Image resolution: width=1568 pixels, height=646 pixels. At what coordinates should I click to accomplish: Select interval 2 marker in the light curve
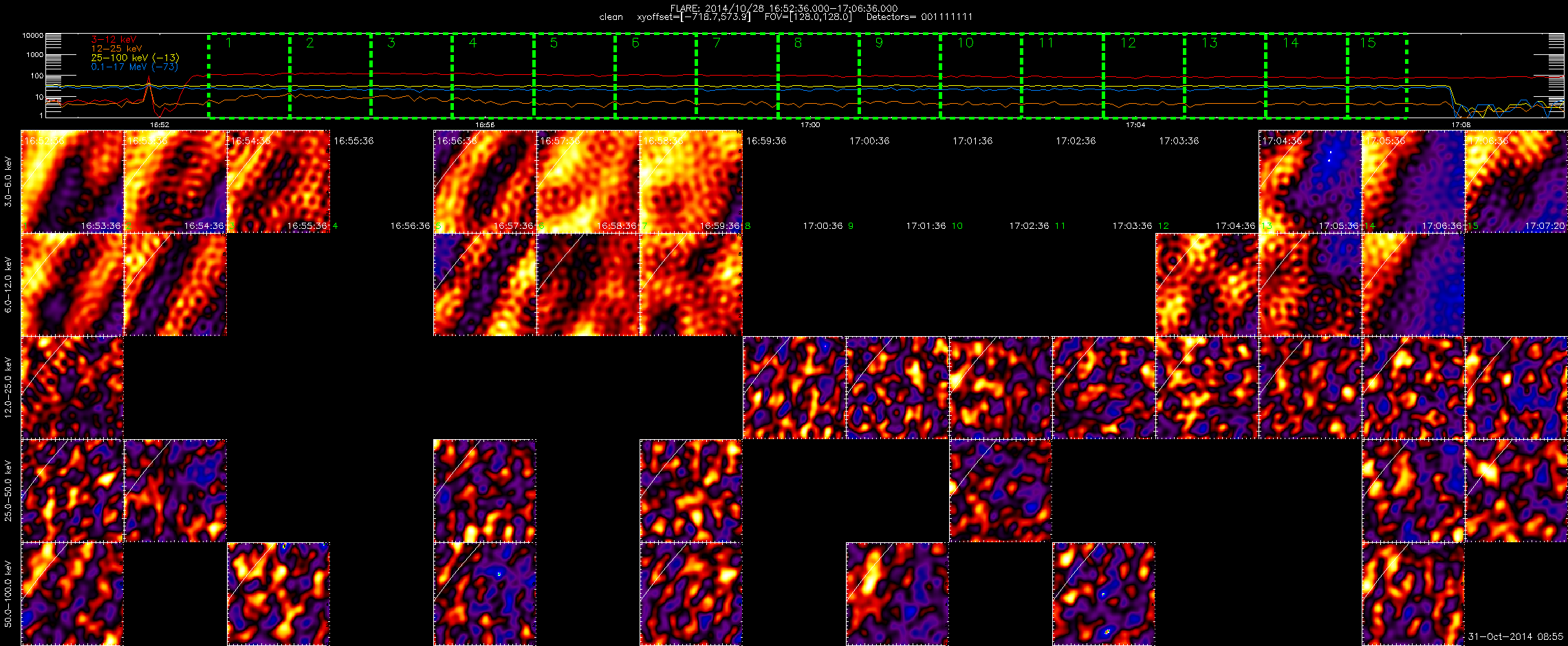click(x=310, y=43)
